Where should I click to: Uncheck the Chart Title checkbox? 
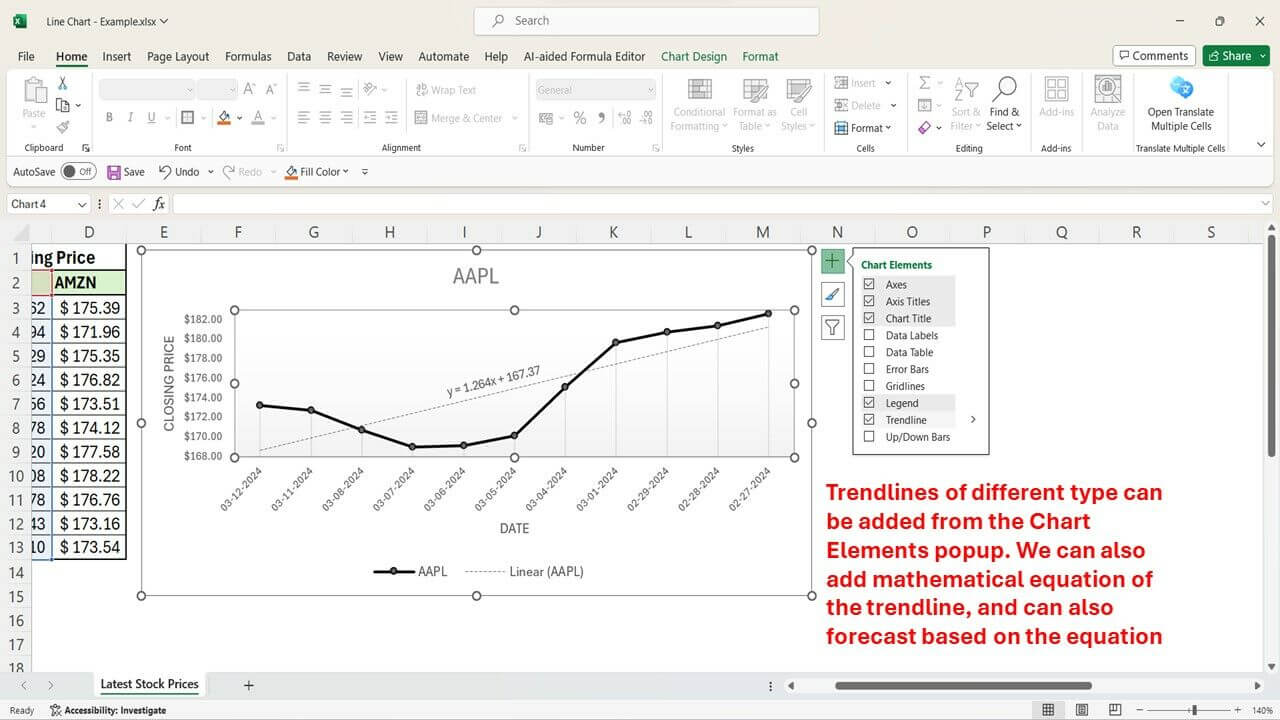tap(869, 318)
